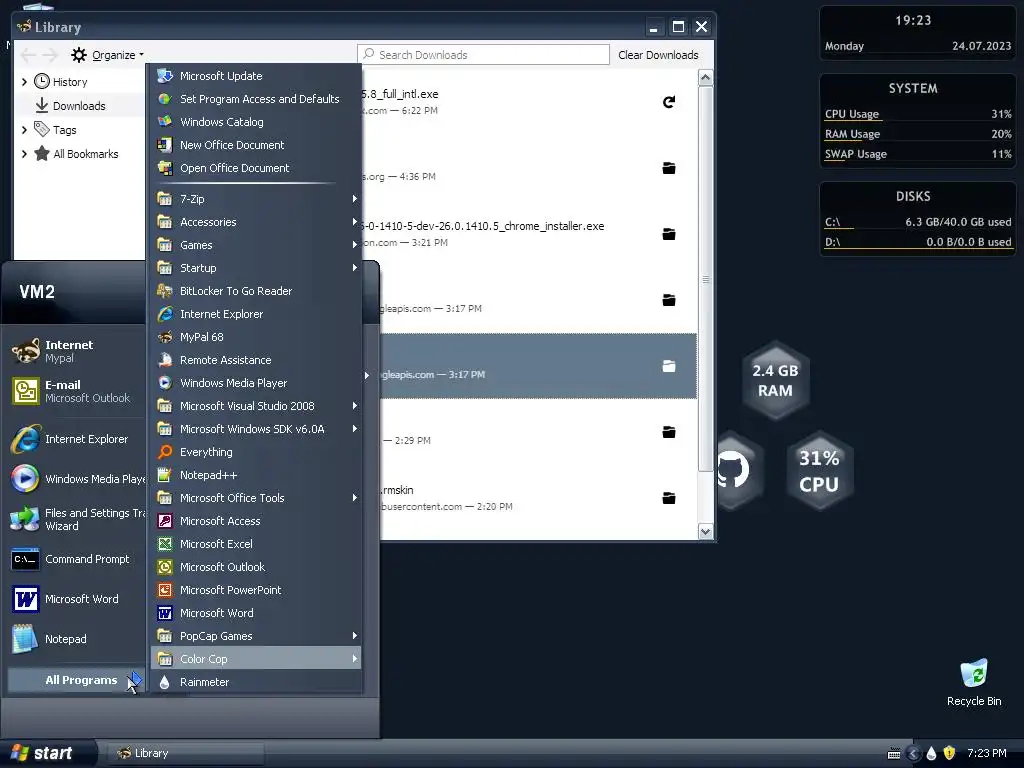Expand the Accessories submenu

click(255, 222)
